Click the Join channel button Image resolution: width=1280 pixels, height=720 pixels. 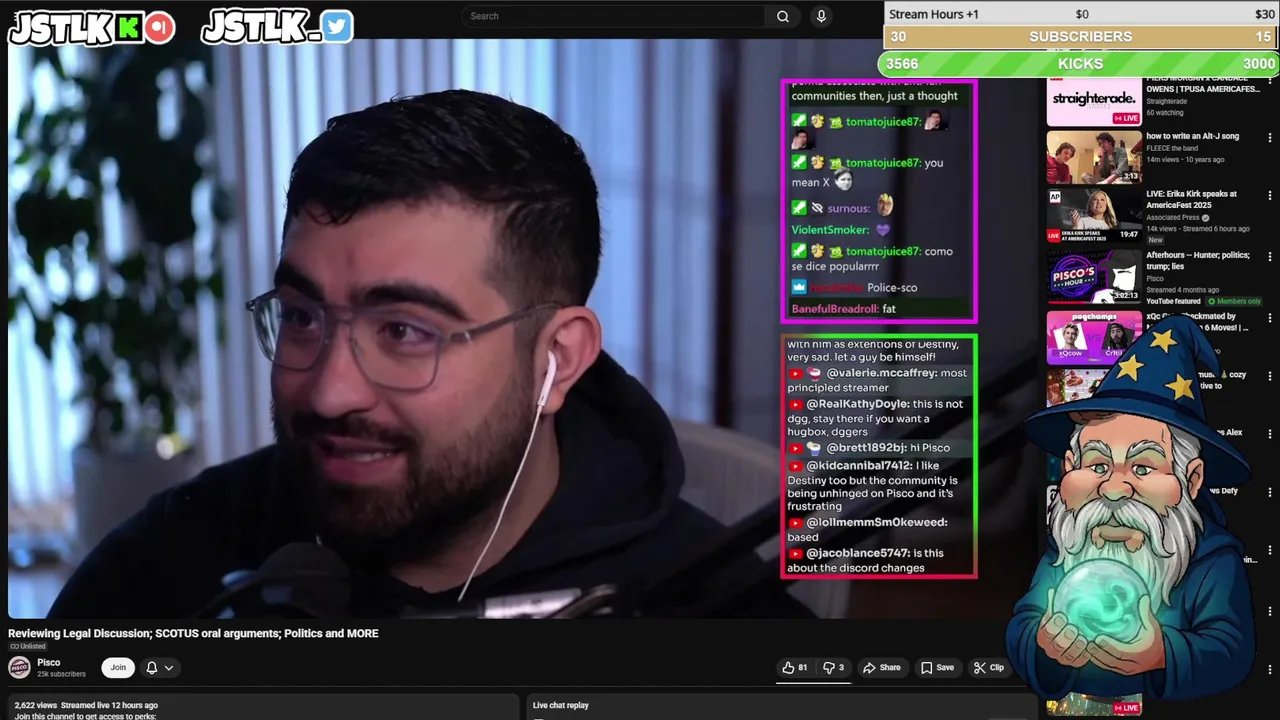tap(118, 668)
